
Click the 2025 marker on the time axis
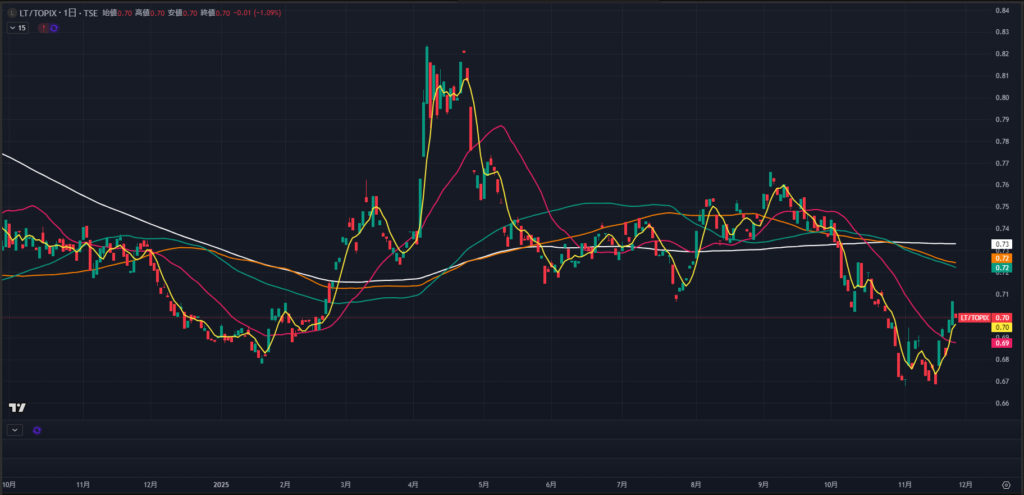click(220, 484)
